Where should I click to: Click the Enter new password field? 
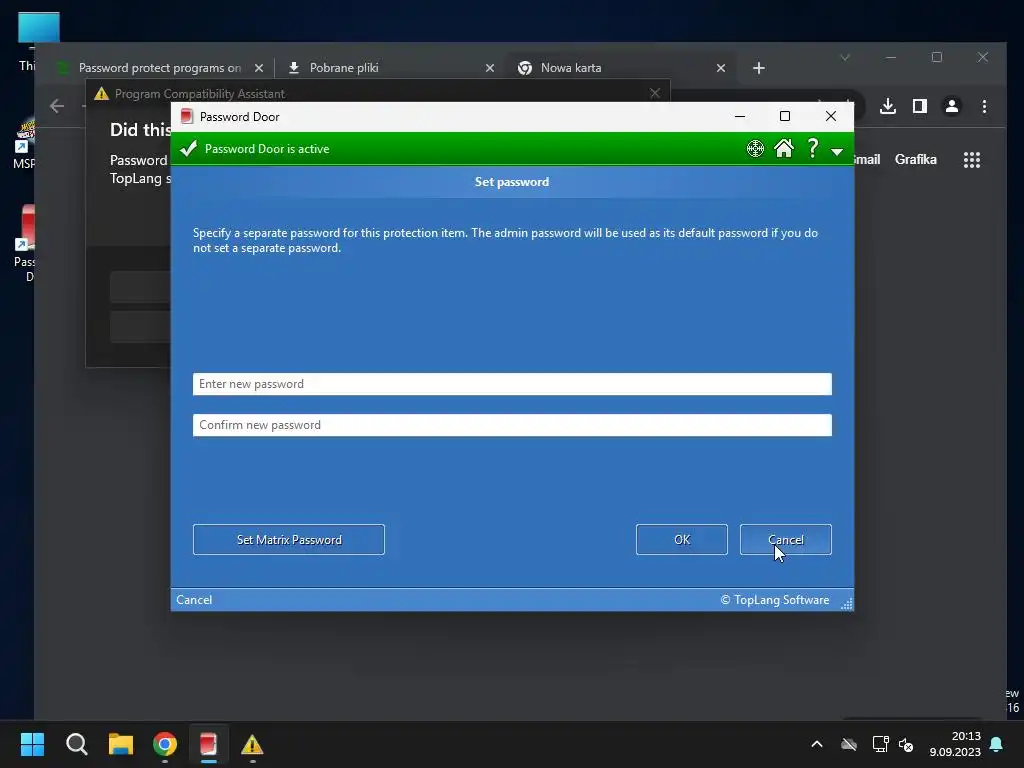point(512,384)
